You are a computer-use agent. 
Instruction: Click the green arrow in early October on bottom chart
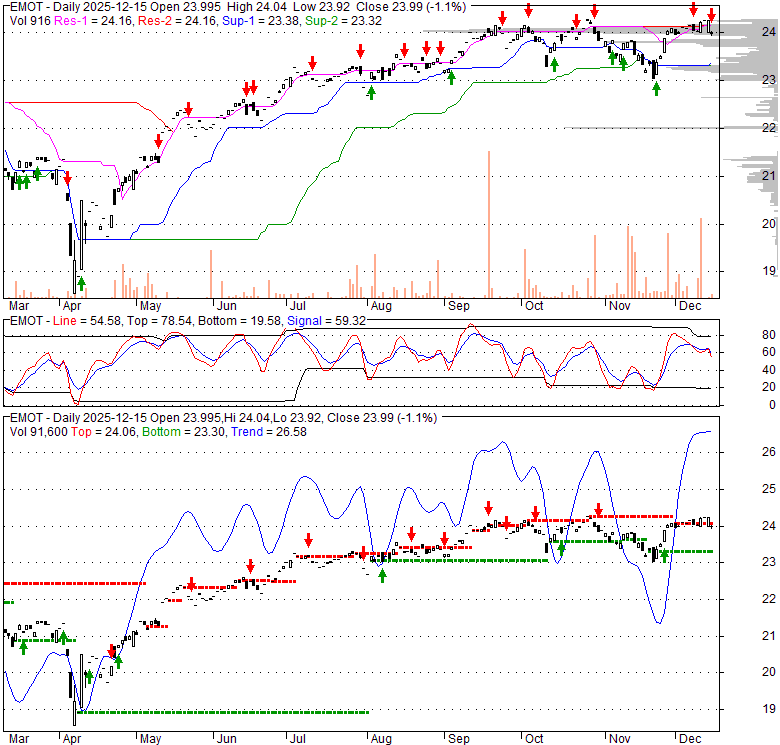point(561,546)
